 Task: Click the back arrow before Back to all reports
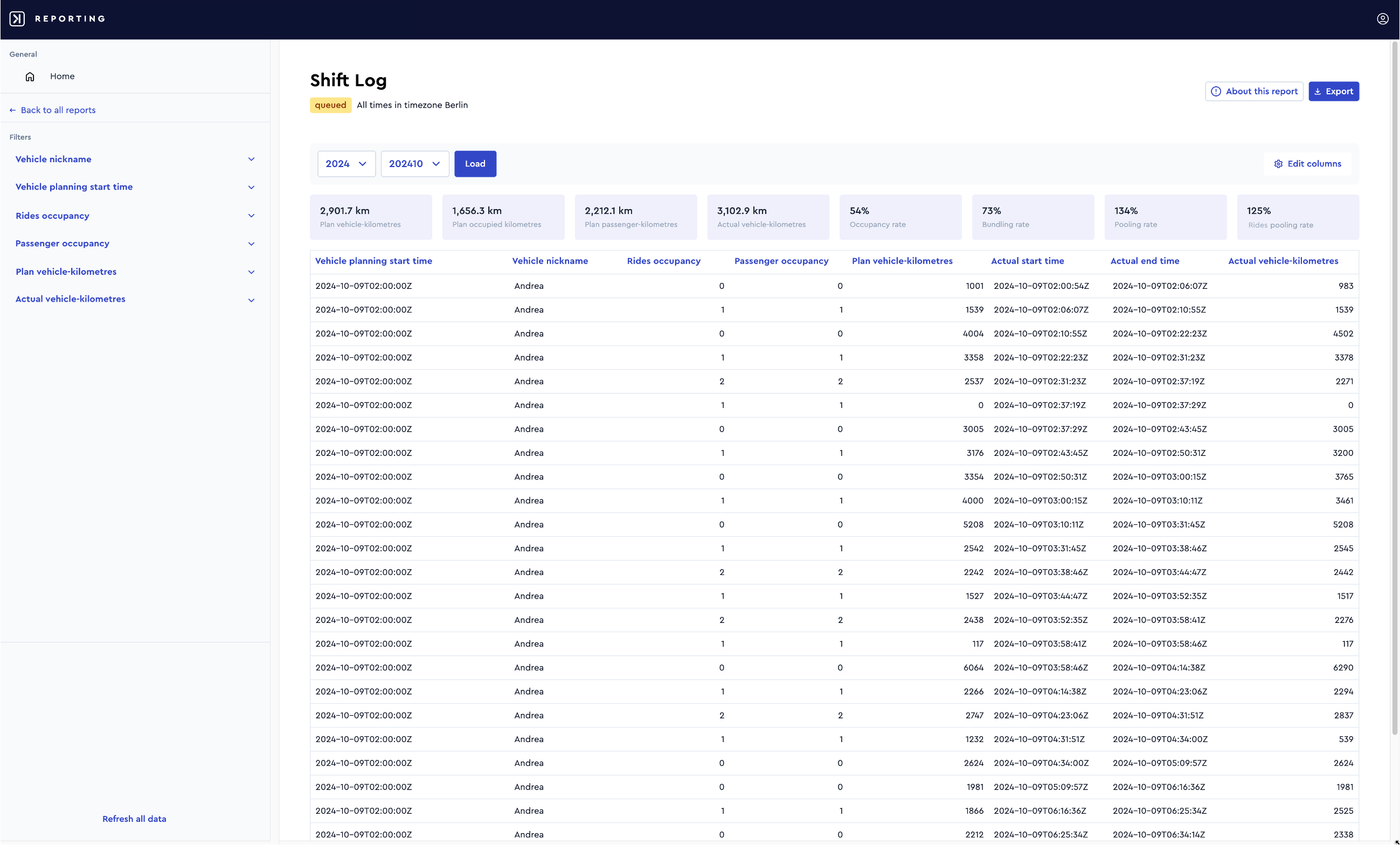[12, 110]
